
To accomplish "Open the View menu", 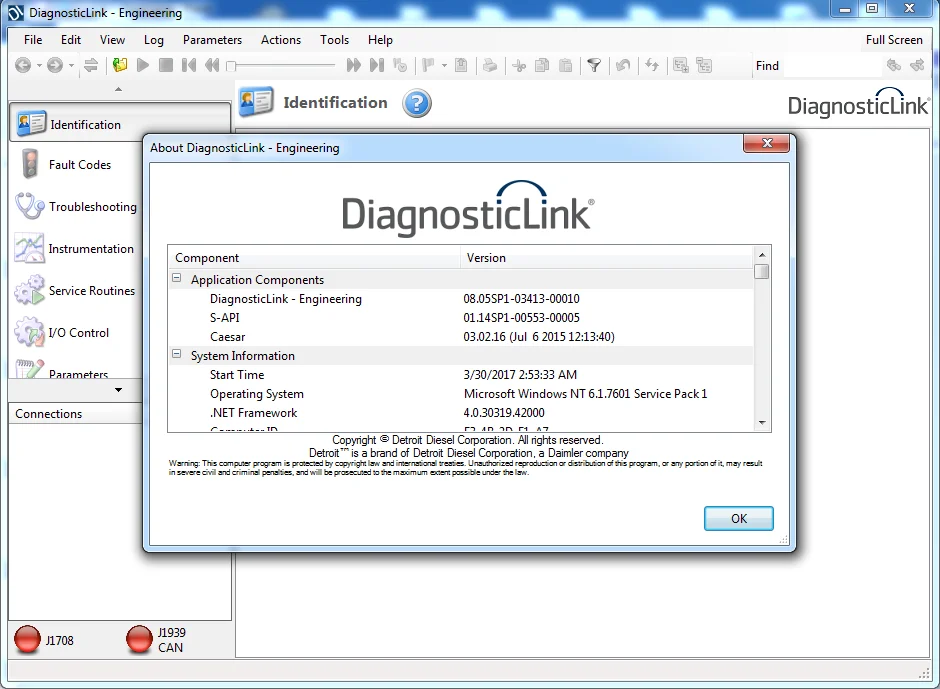I will point(112,40).
